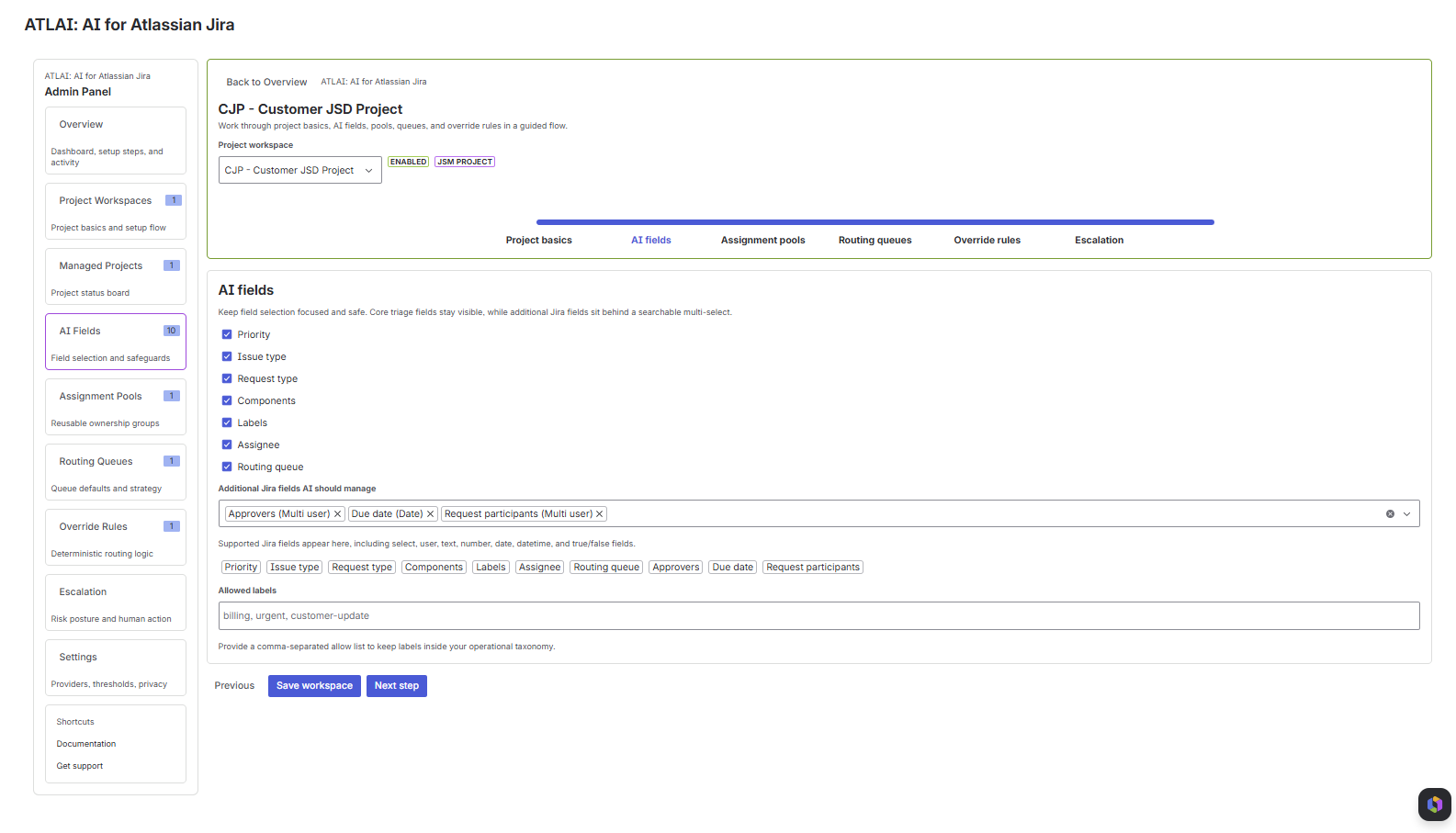The image size is (1456, 833).
Task: Click the Project Workspaces count badge
Action: [x=174, y=200]
